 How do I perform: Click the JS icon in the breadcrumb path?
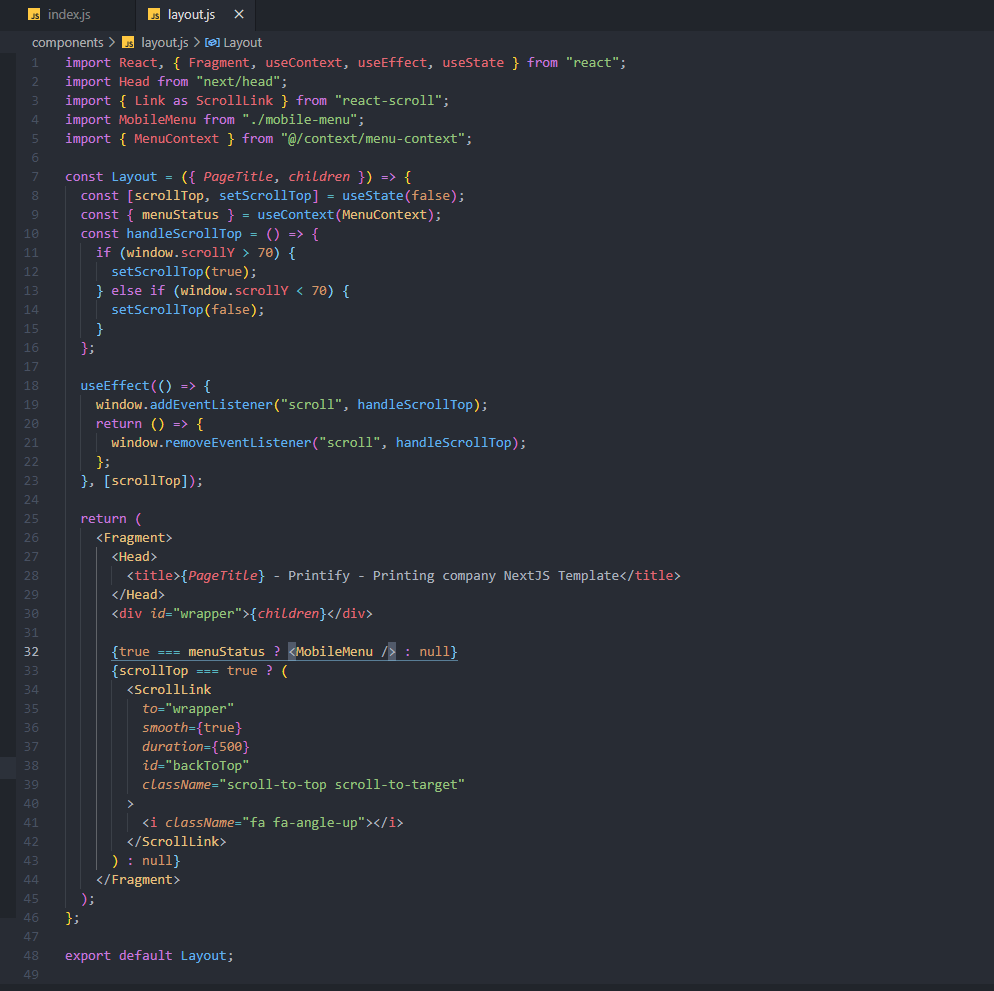[128, 42]
